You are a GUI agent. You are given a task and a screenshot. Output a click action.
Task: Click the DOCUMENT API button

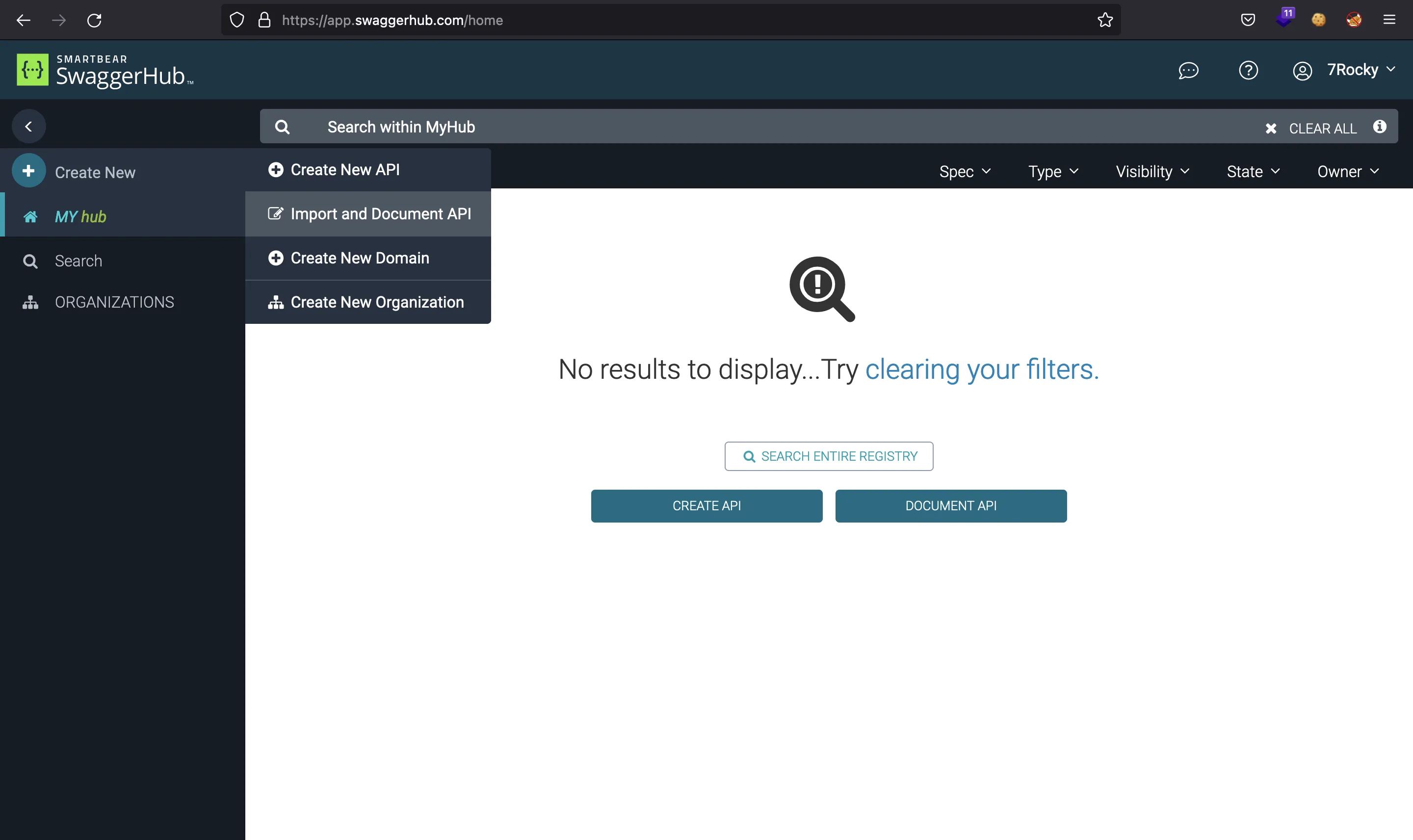click(951, 506)
